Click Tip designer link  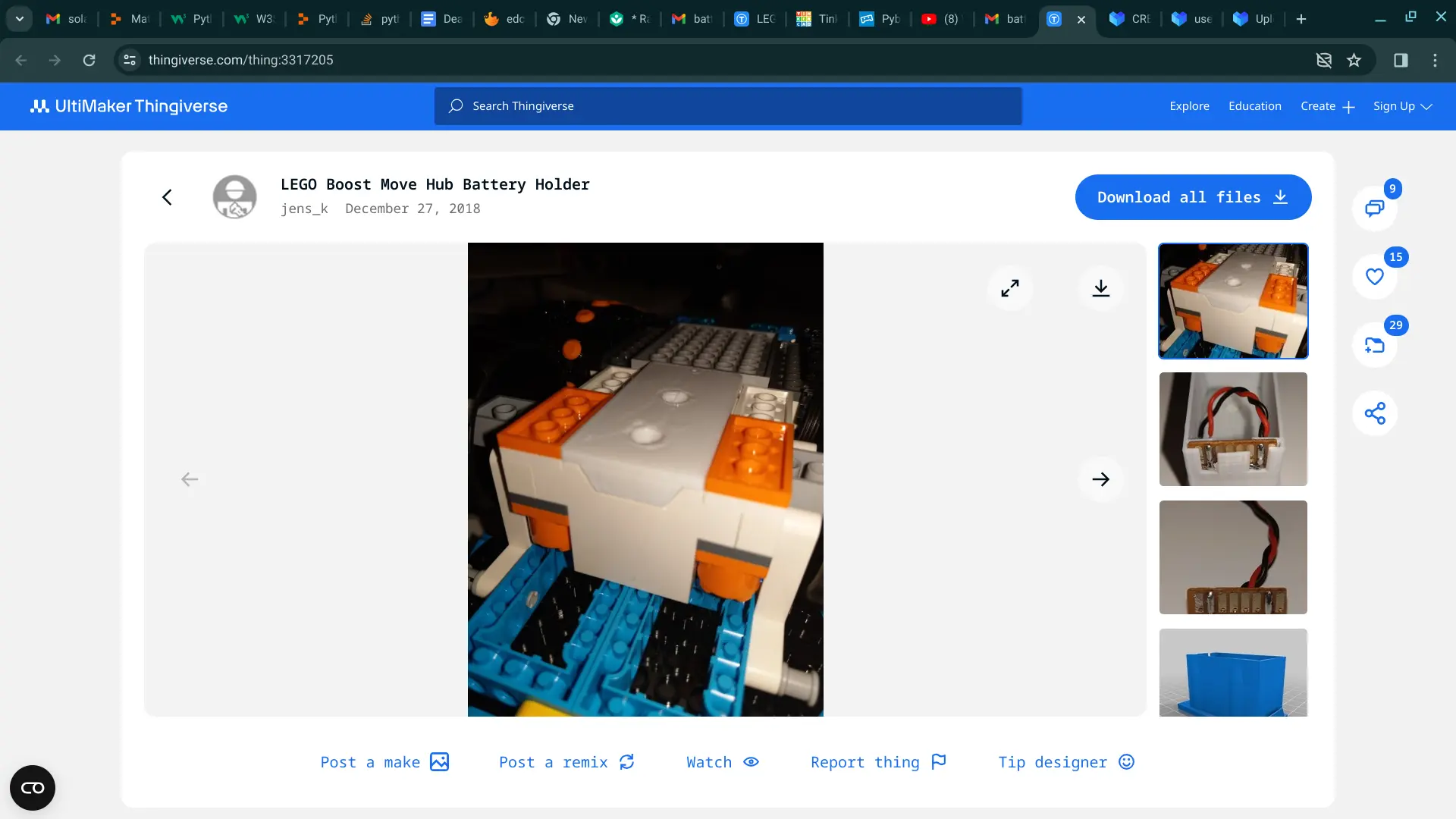1066,762
